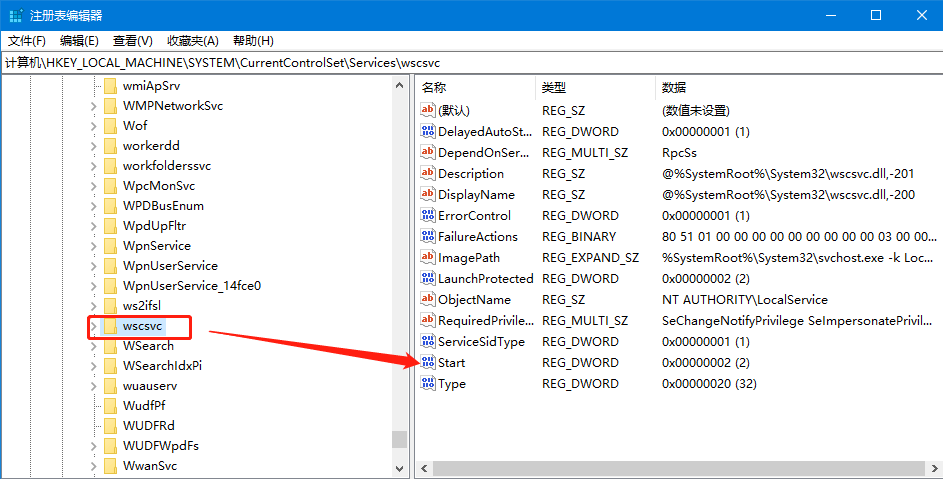Expand the wmiApSrv tree node
This screenshot has width=943, height=479.
tap(94, 86)
